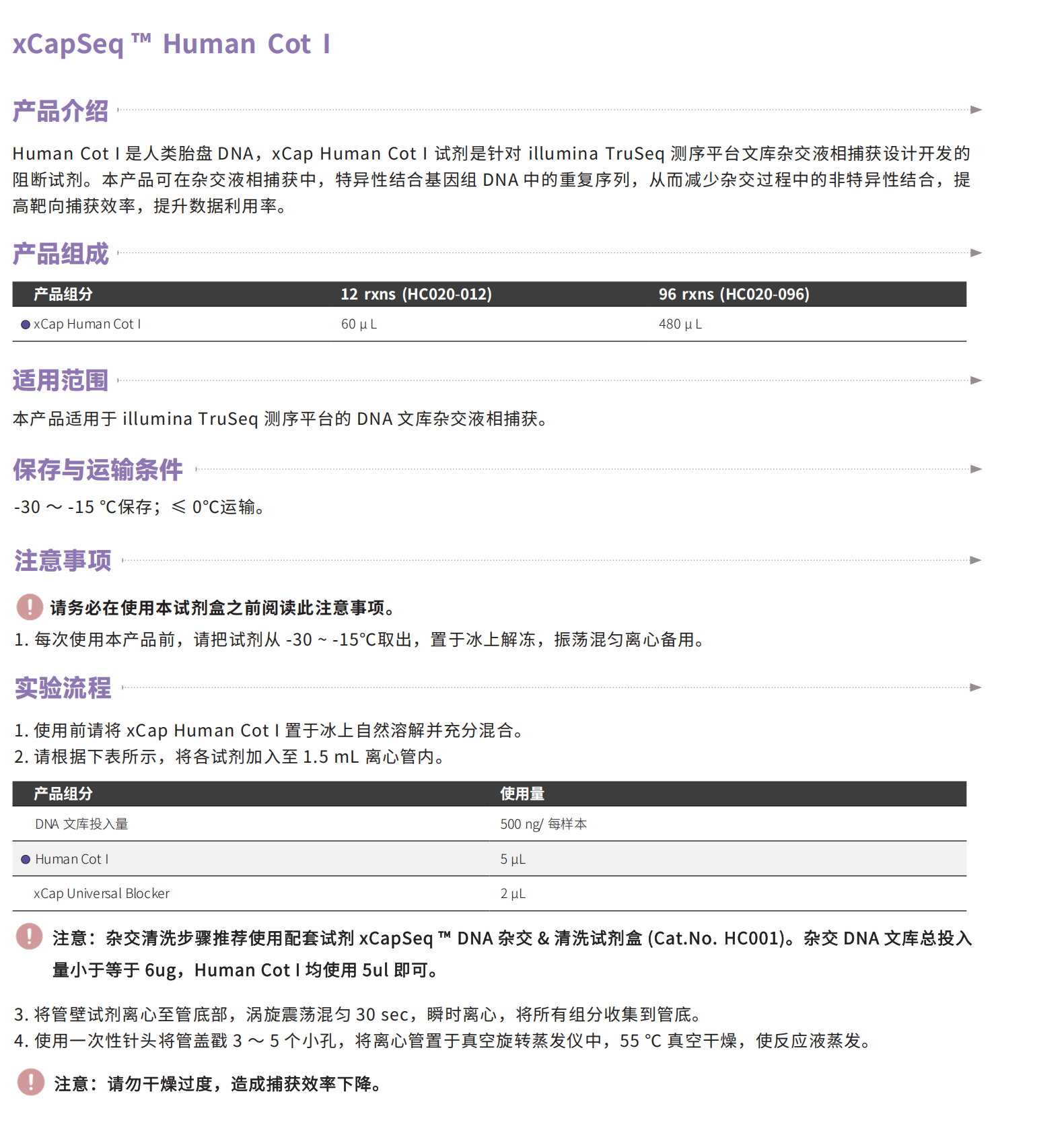This screenshot has height=1137, width=1064.
Task: Click the arrow ending the 实验流程 line
Action: (x=976, y=687)
